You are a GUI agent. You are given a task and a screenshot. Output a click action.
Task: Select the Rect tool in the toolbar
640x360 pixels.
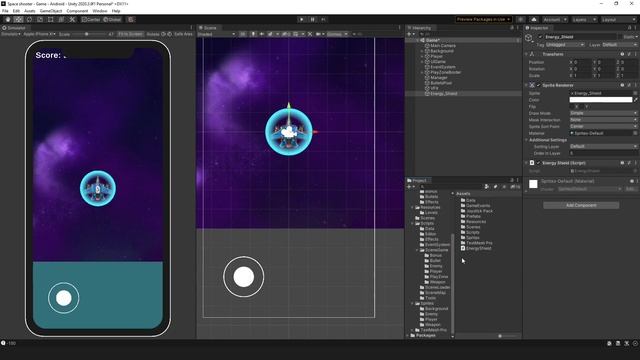click(x=51, y=19)
